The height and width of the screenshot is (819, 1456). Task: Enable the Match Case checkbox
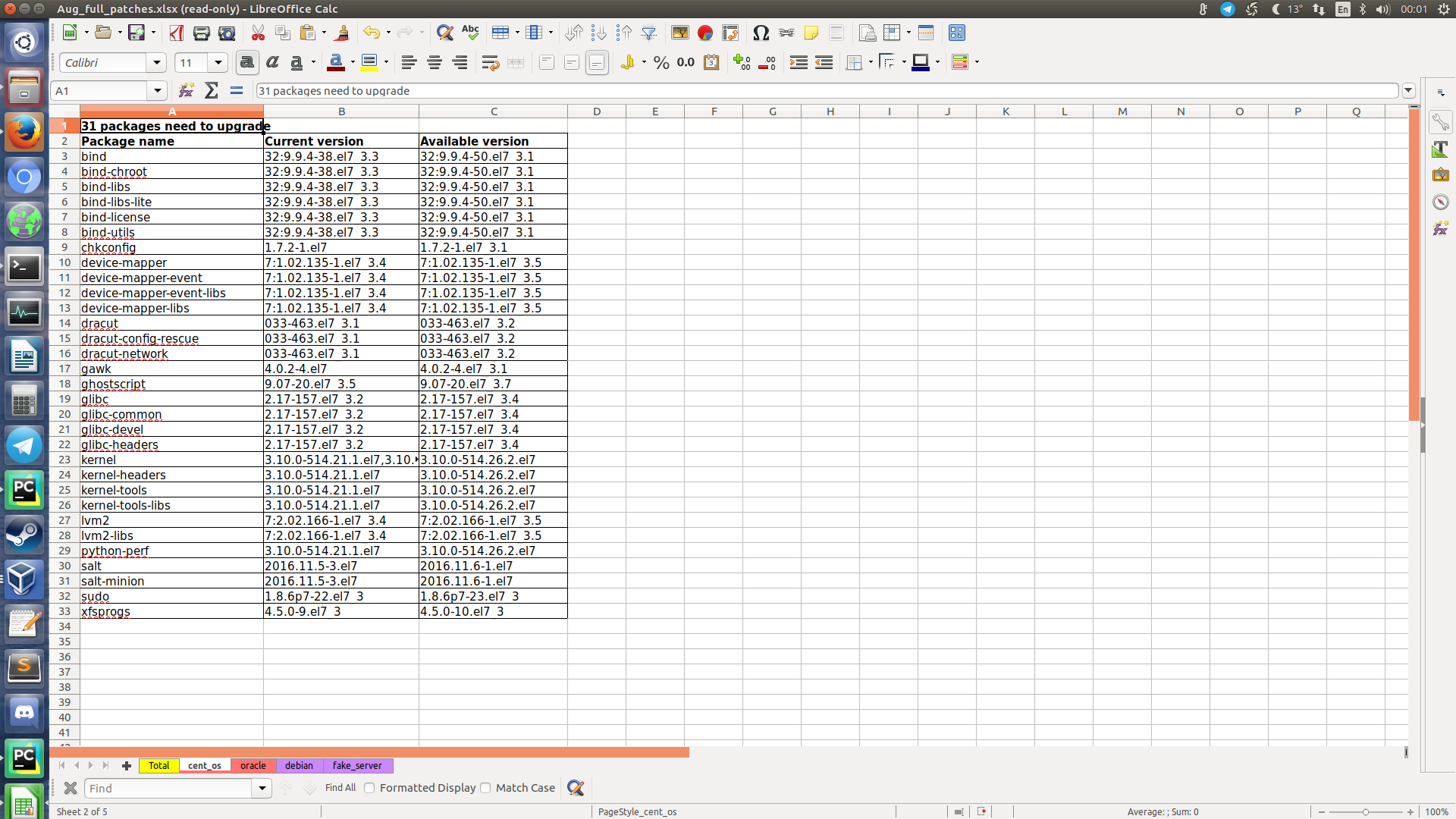(x=486, y=788)
